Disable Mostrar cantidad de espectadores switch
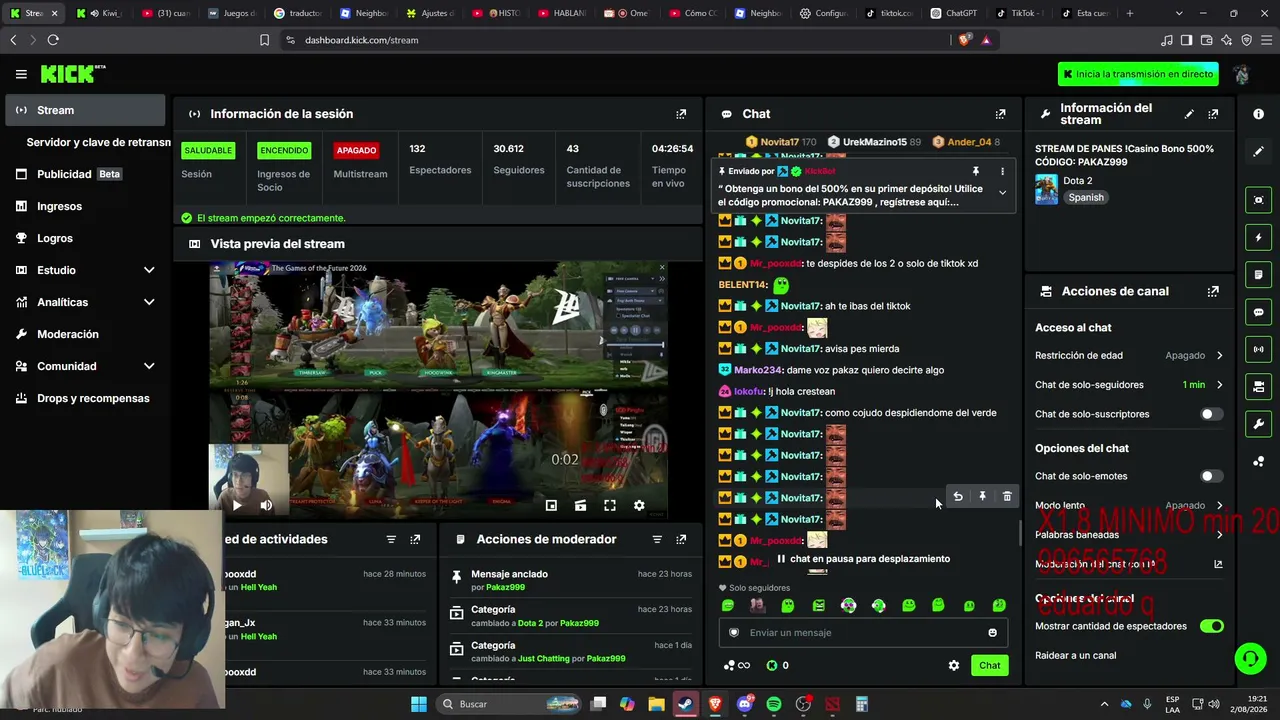1280x720 pixels. (x=1211, y=626)
